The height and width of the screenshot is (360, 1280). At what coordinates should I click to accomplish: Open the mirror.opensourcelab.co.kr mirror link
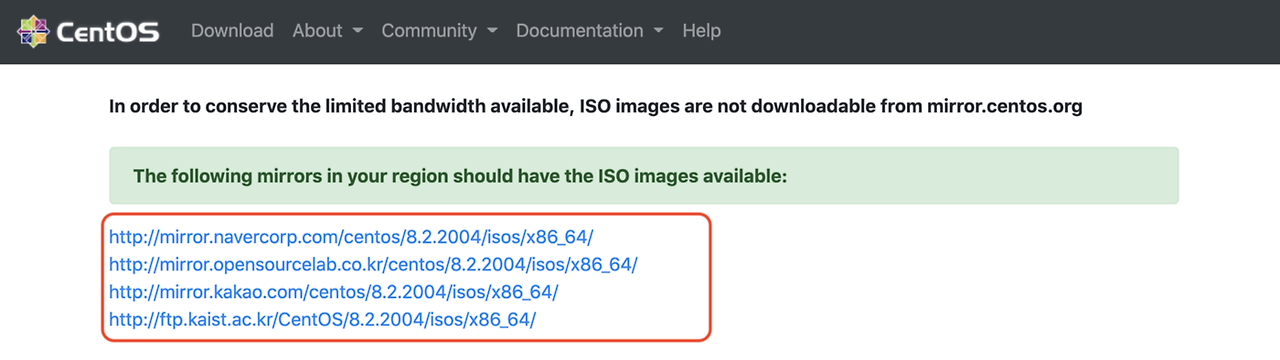373,265
